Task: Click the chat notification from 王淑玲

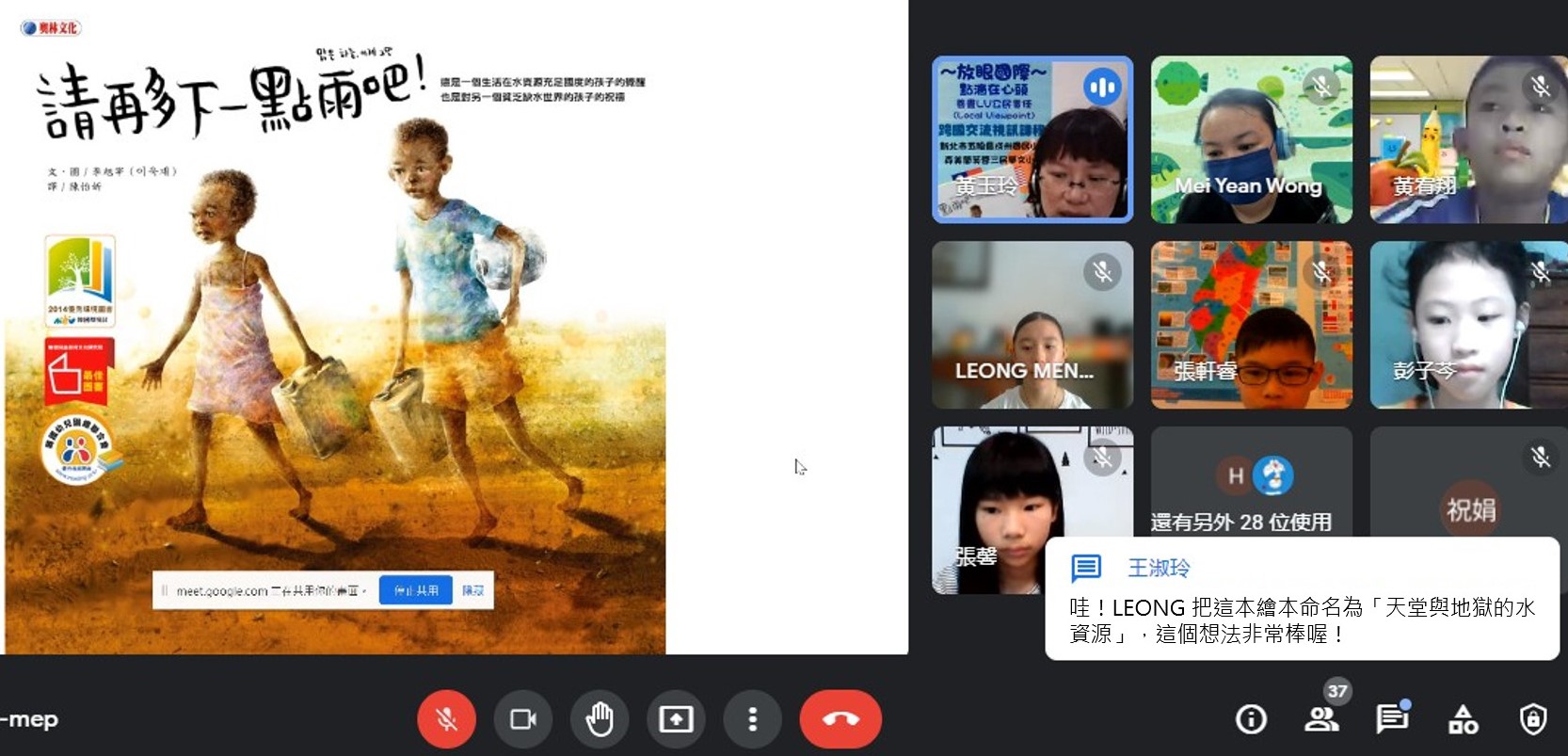Action: [x=1303, y=599]
